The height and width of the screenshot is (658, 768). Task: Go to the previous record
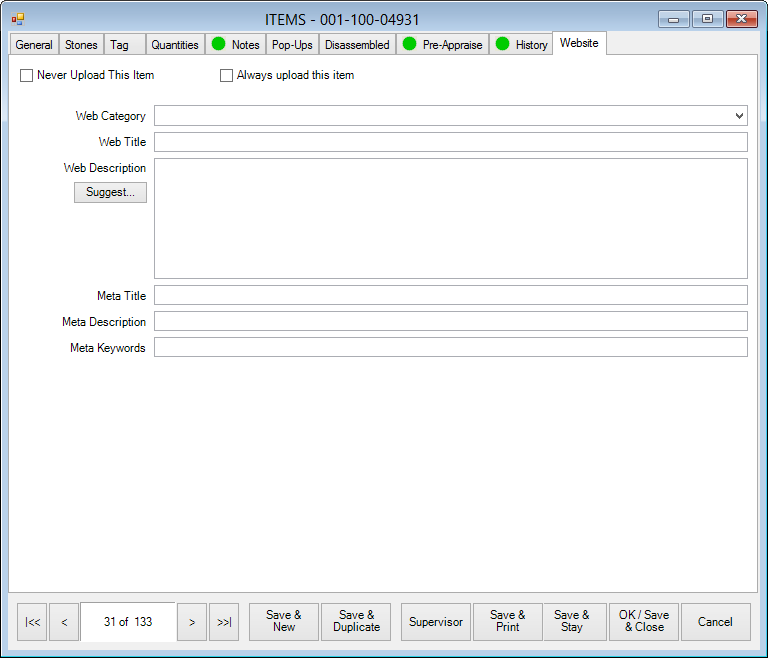pyautogui.click(x=64, y=622)
